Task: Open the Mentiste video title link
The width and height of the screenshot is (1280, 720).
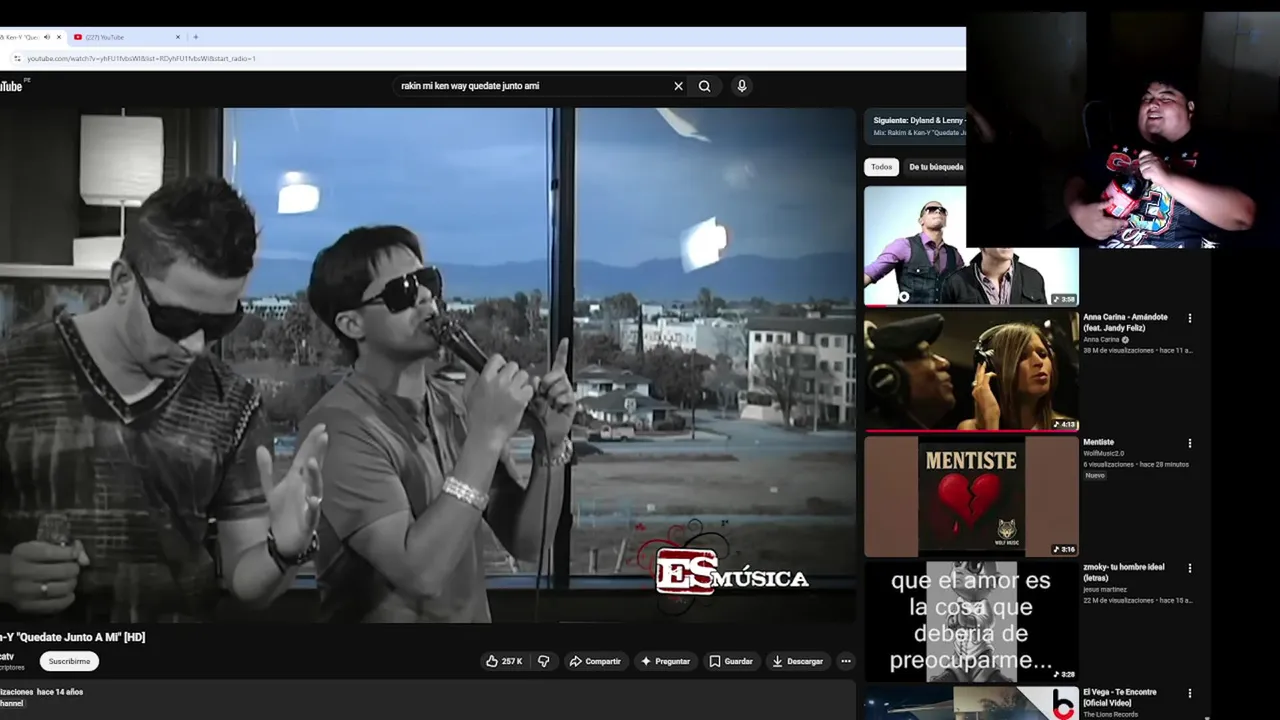Action: click(1098, 442)
